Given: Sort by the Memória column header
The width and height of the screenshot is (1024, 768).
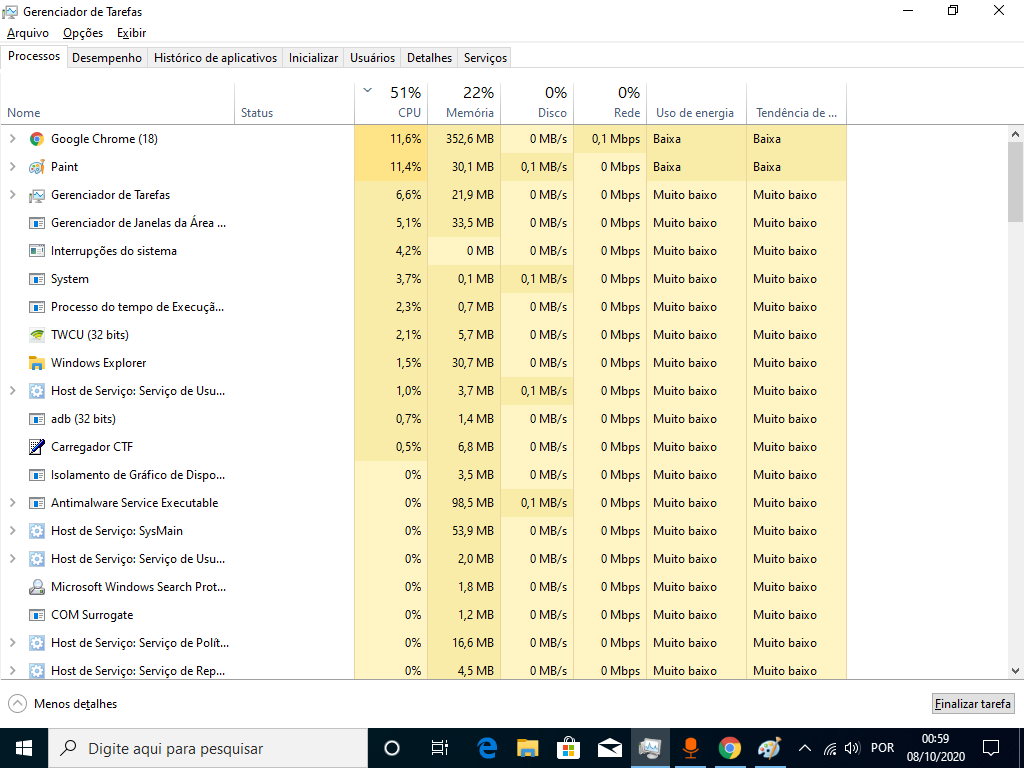Looking at the screenshot, I should pos(464,103).
